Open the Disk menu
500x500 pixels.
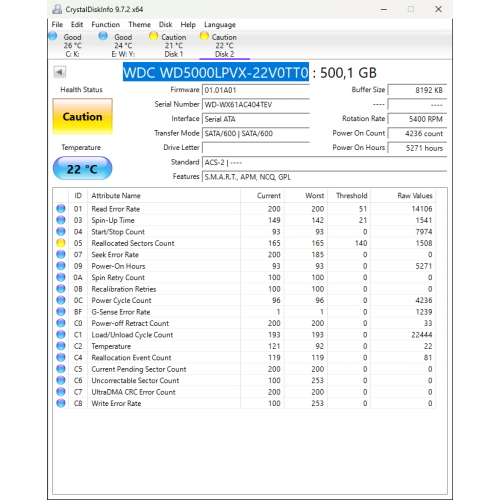coord(165,25)
